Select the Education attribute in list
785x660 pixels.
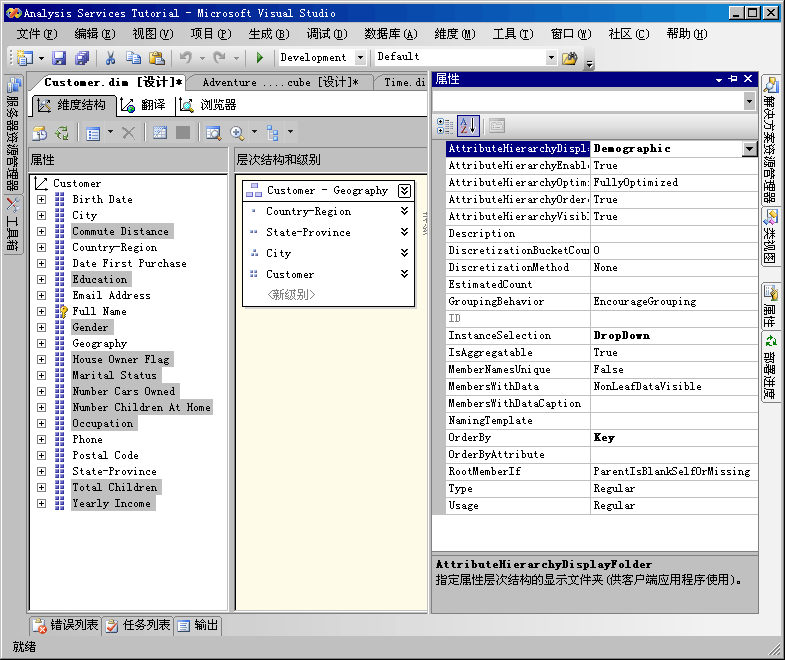(x=99, y=280)
